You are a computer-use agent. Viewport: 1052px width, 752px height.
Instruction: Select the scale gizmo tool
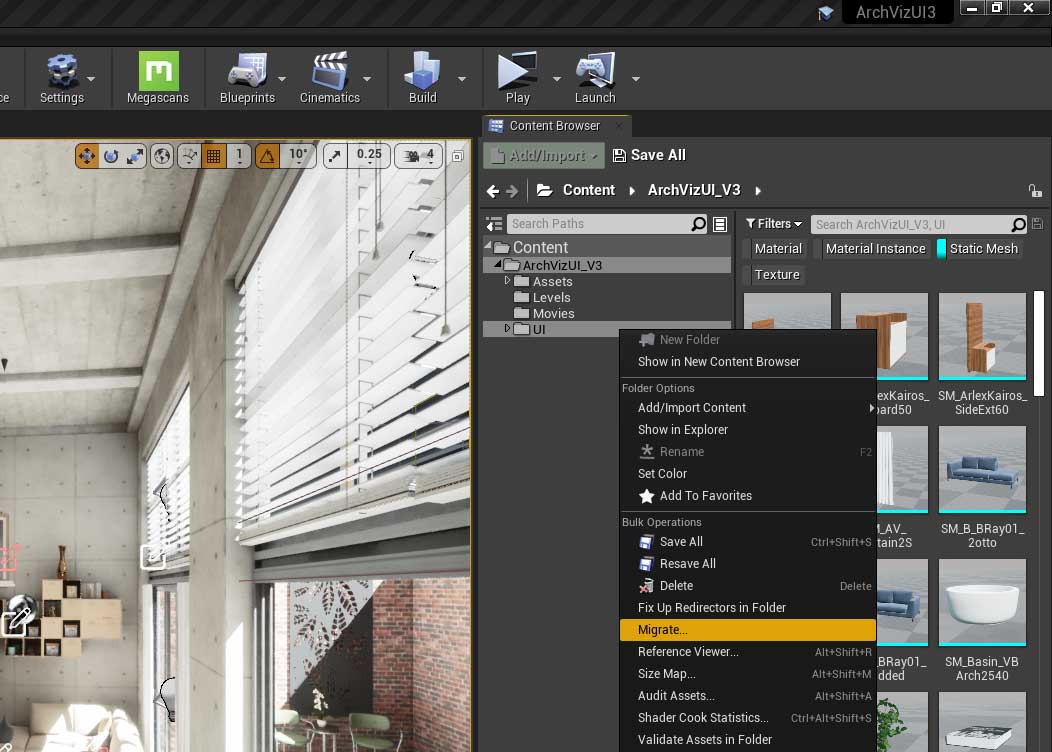135,156
